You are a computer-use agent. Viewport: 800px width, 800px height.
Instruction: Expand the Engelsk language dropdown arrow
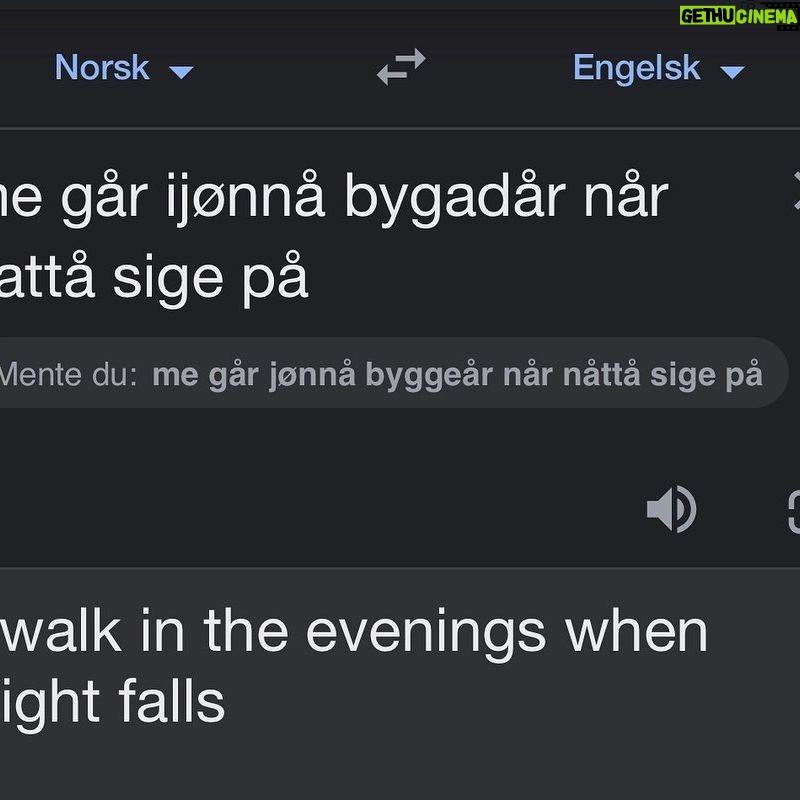pyautogui.click(x=733, y=72)
